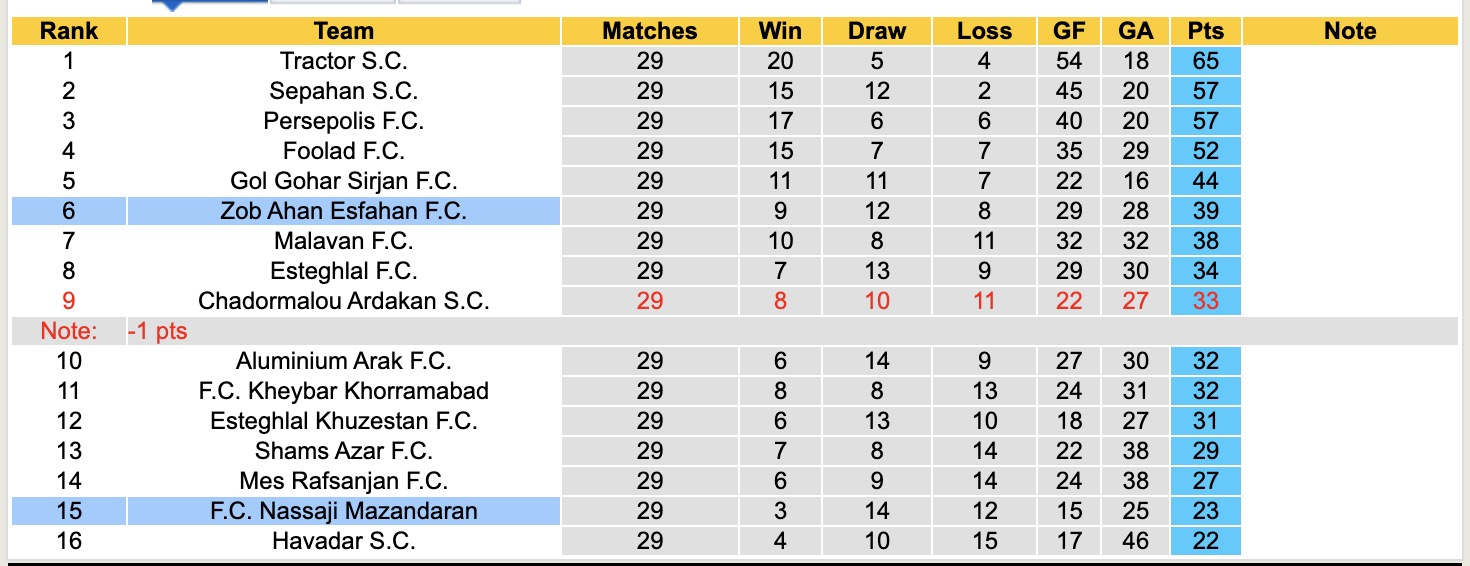Click Esteghlal F.C. team name
Image resolution: width=1470 pixels, height=566 pixels.
(x=343, y=271)
